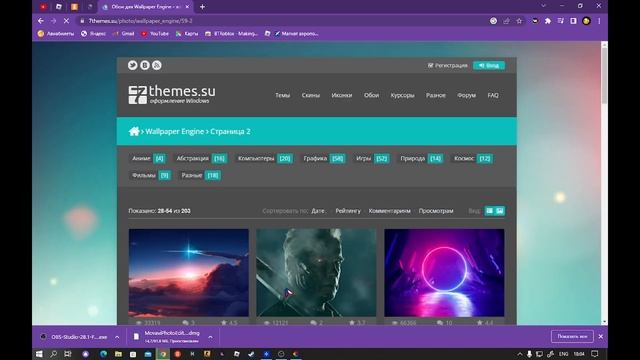Show hidden system tray icons chevron
This screenshot has height=360, width=640.
coord(520,354)
